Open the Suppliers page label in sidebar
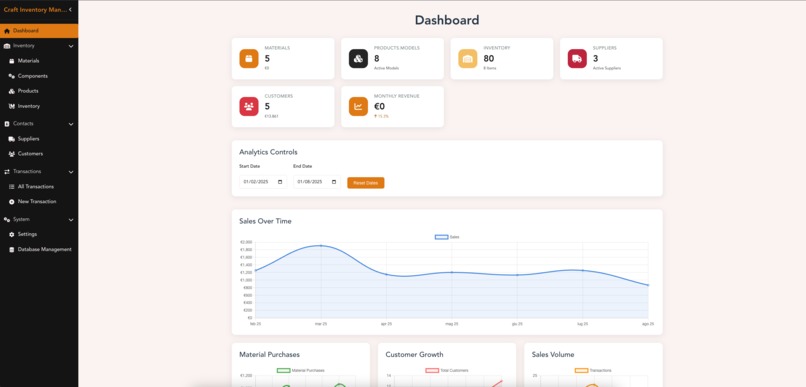The image size is (806, 387). click(28, 139)
